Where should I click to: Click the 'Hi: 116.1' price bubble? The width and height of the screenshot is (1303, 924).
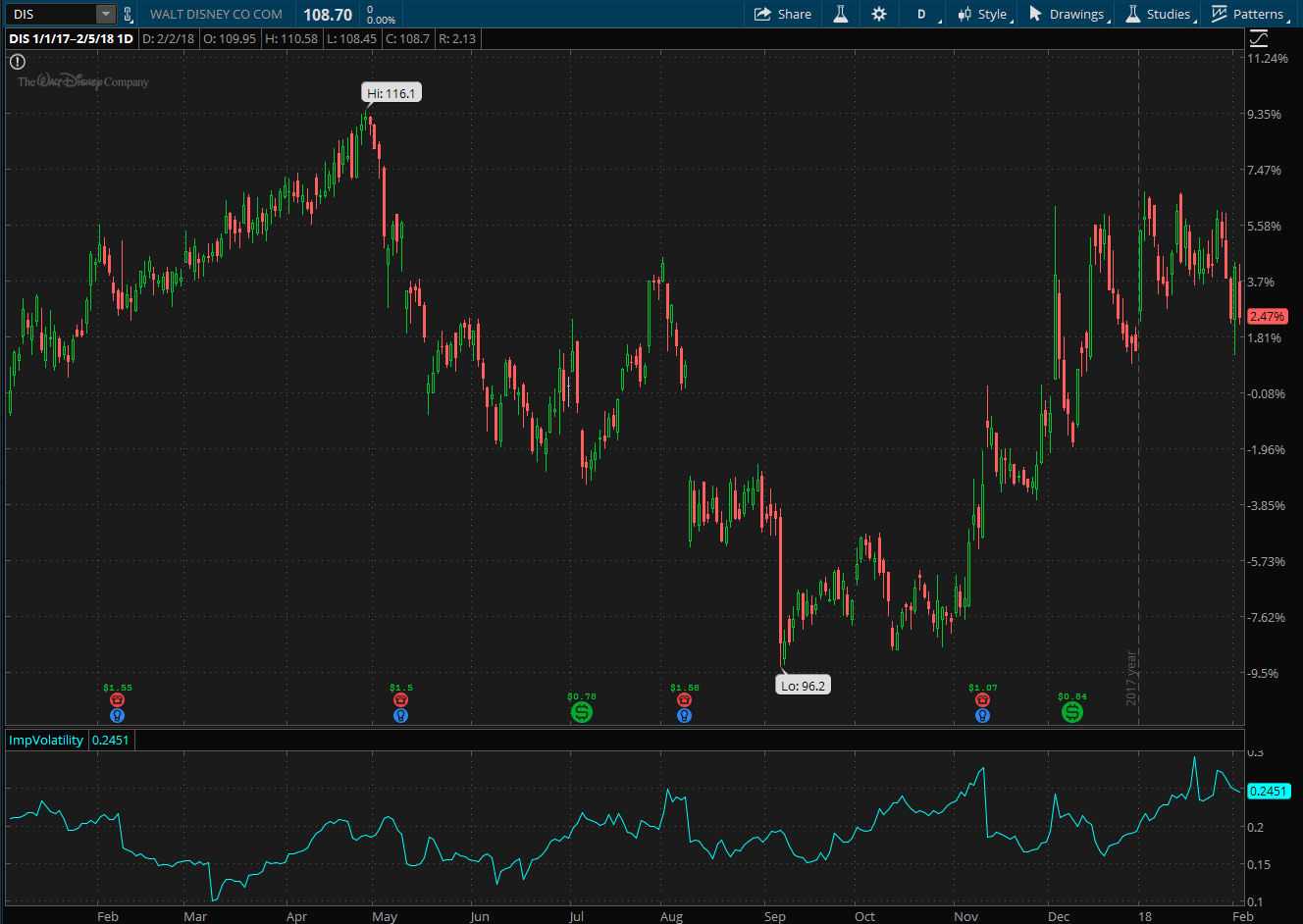coord(391,93)
